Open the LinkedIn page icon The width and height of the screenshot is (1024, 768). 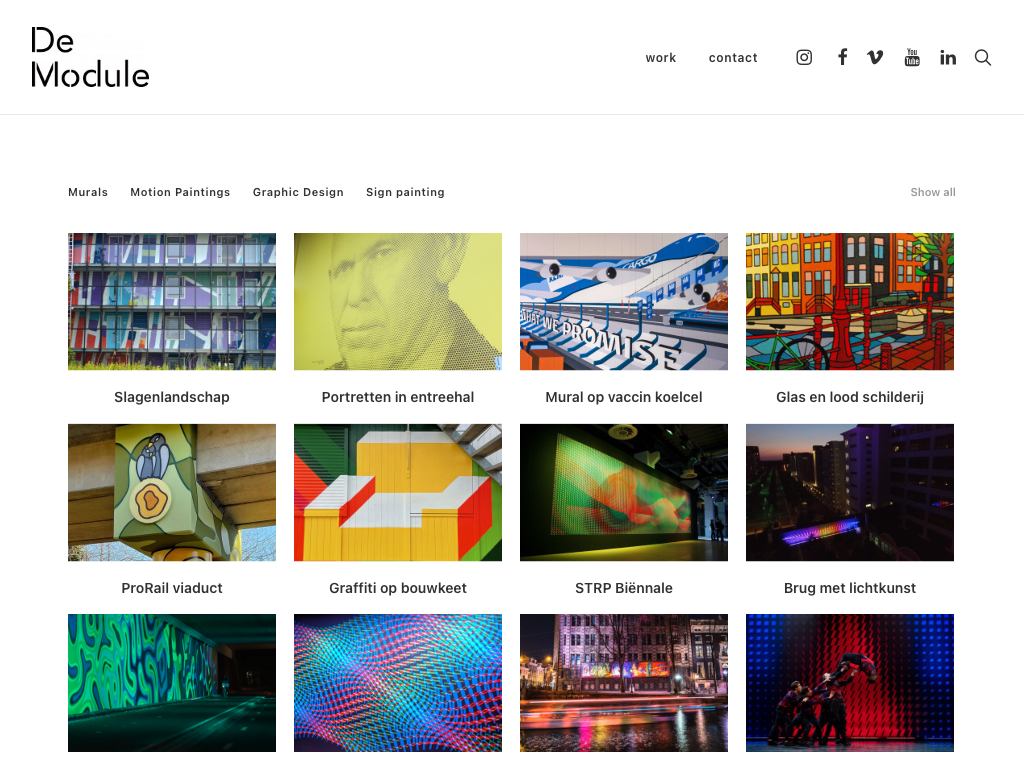click(948, 57)
